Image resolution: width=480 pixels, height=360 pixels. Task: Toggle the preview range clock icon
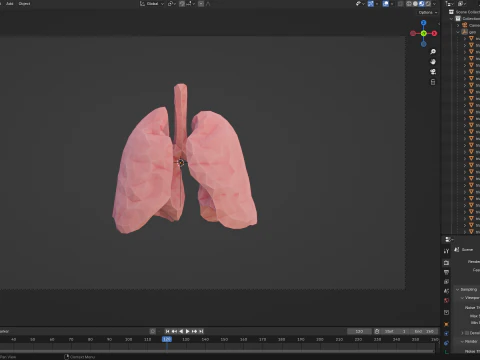click(377, 331)
